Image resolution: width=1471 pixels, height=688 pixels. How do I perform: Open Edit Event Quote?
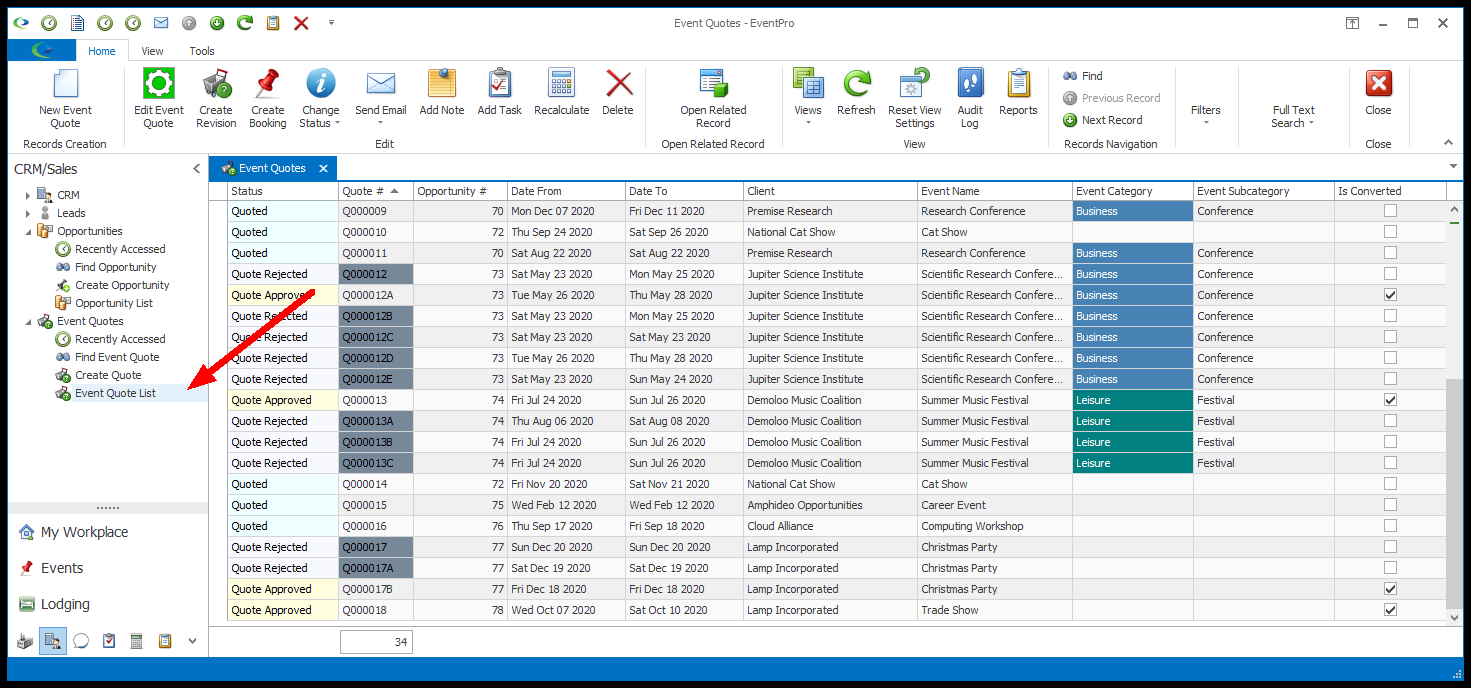(x=159, y=98)
